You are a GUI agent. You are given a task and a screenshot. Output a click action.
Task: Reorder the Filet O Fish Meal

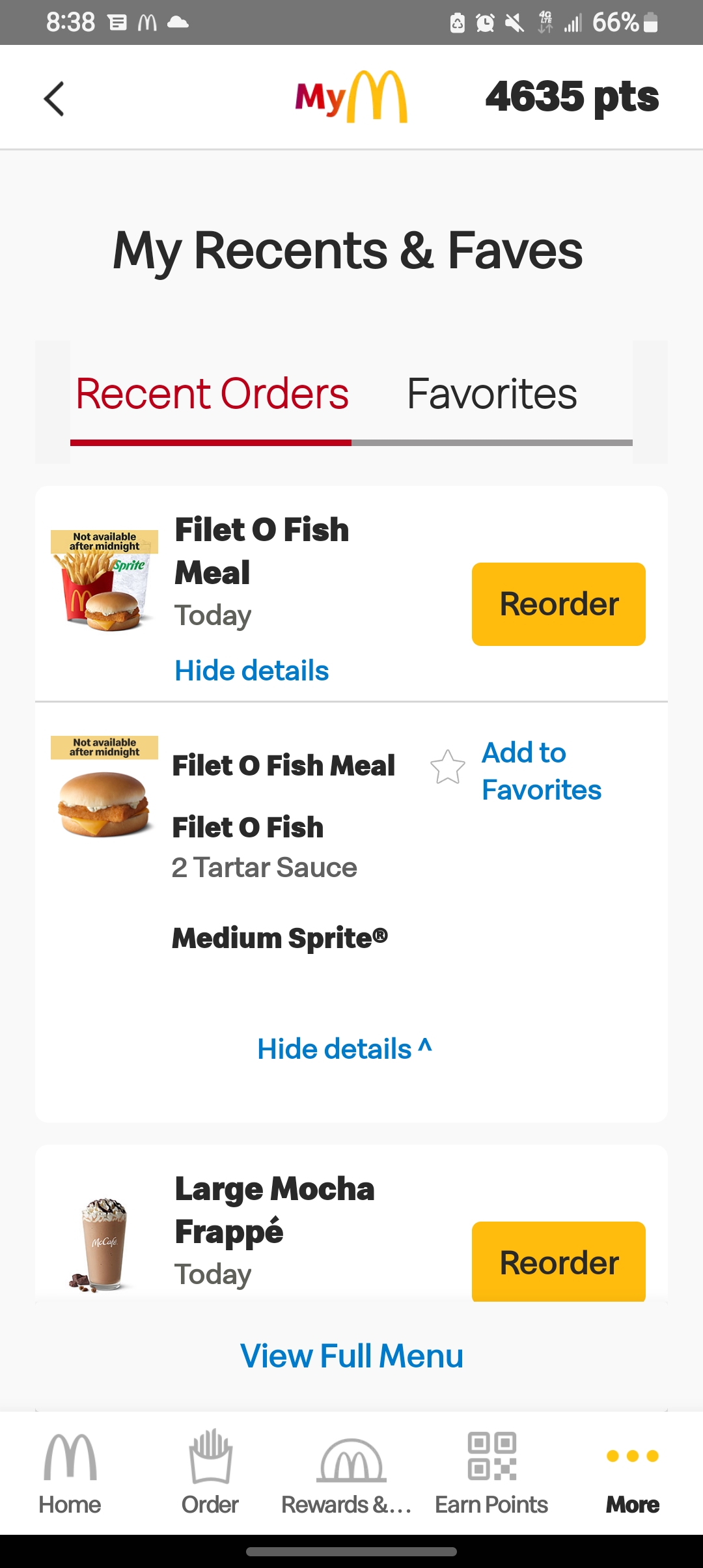(x=558, y=604)
